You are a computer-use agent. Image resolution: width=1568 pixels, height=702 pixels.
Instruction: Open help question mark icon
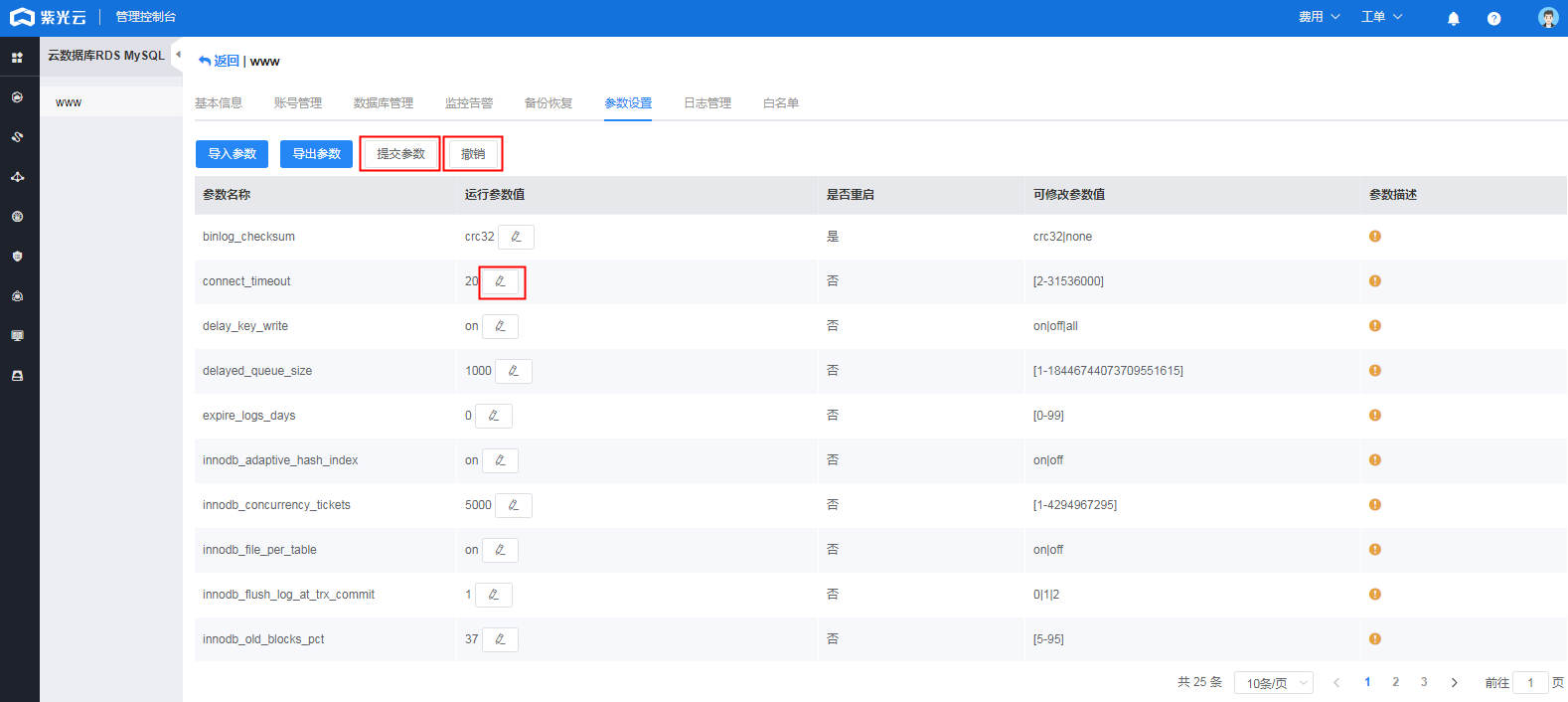pyautogui.click(x=1493, y=18)
